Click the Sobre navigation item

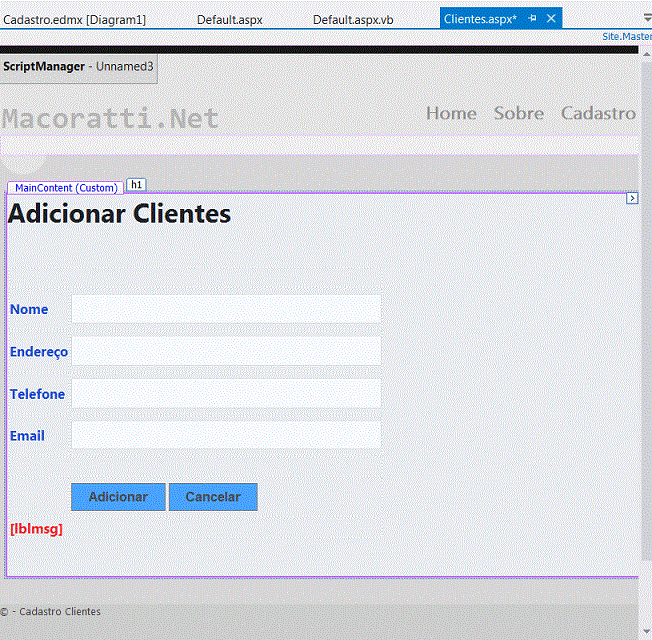(x=518, y=113)
